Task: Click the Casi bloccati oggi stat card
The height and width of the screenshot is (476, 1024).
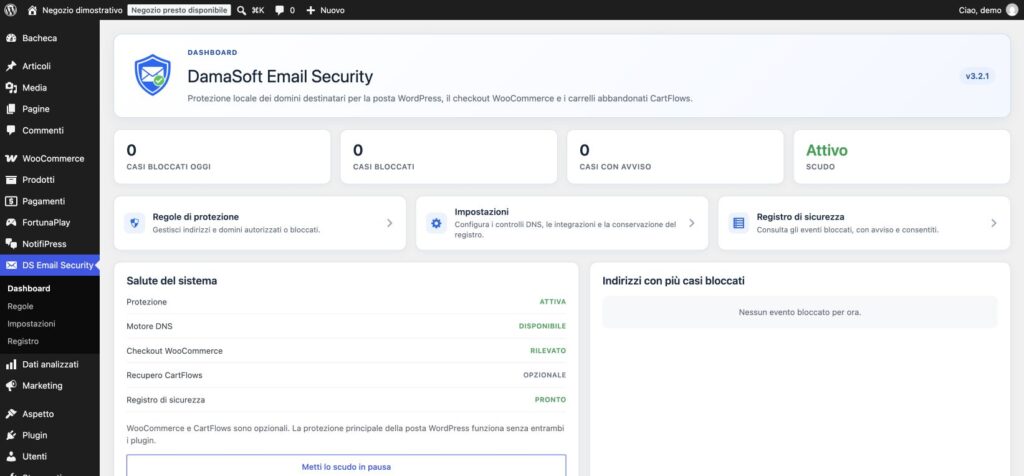Action: tap(222, 157)
